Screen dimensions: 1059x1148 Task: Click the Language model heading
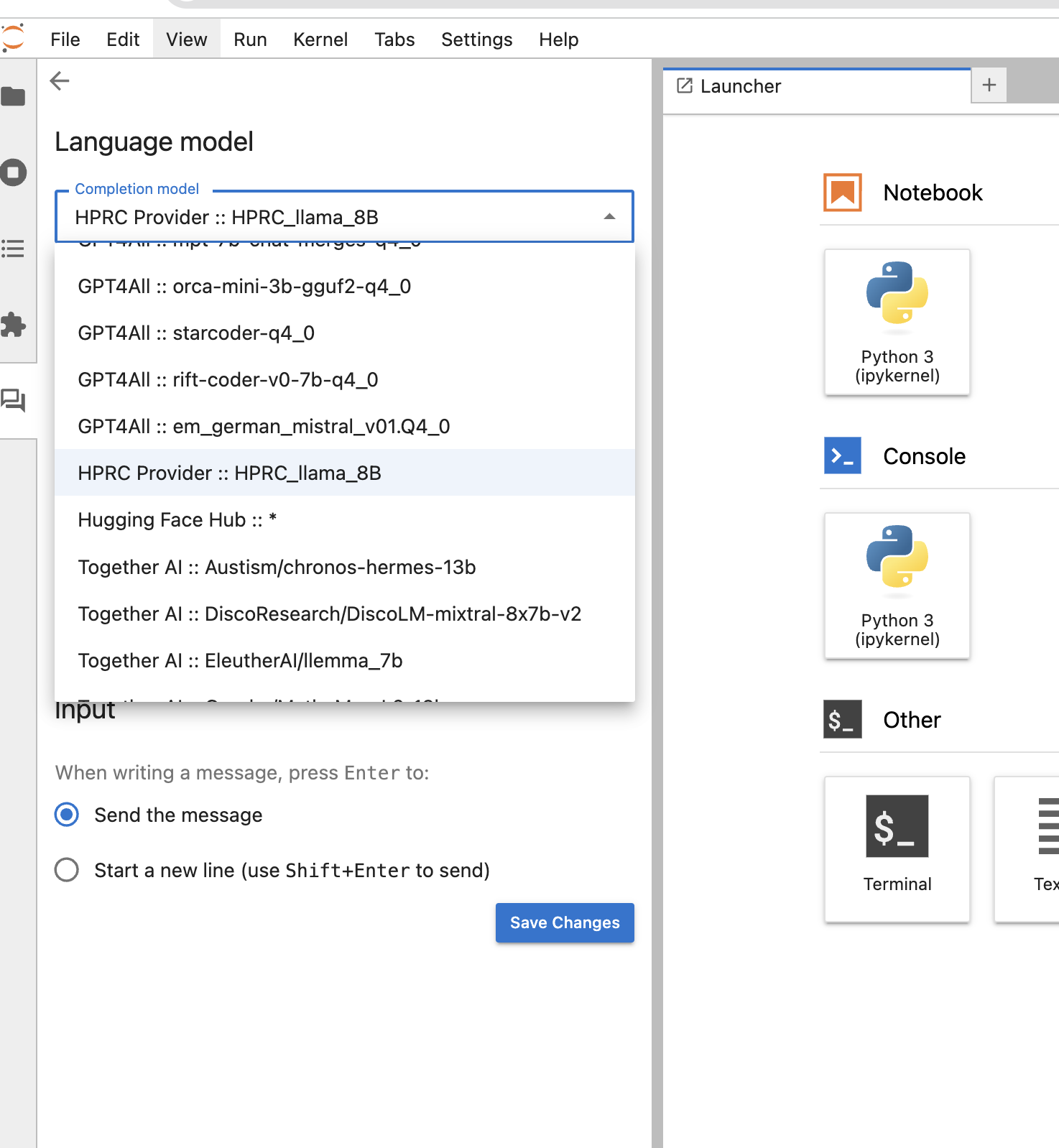click(154, 142)
